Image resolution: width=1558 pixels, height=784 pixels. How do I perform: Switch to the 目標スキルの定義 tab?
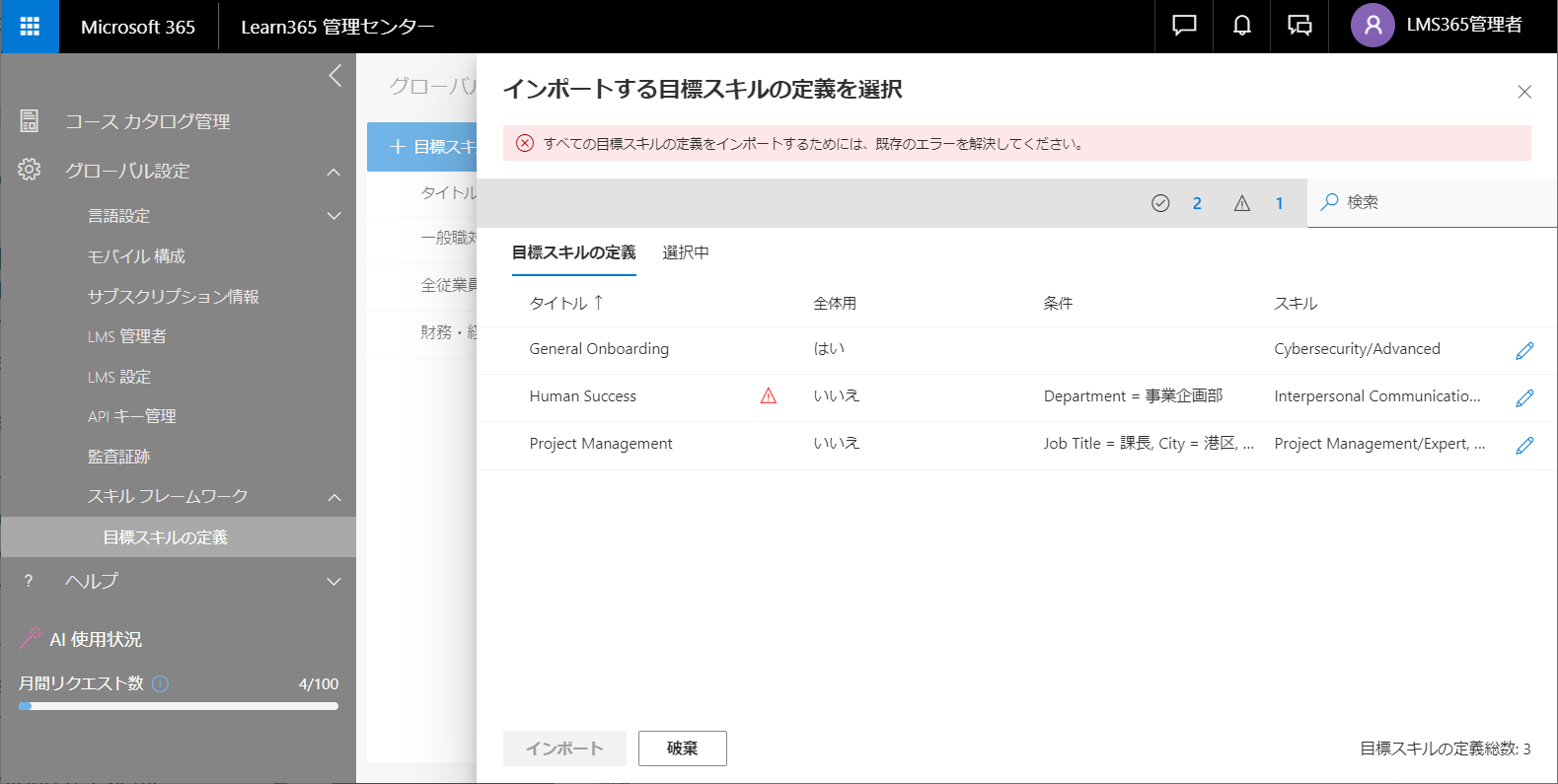click(573, 253)
